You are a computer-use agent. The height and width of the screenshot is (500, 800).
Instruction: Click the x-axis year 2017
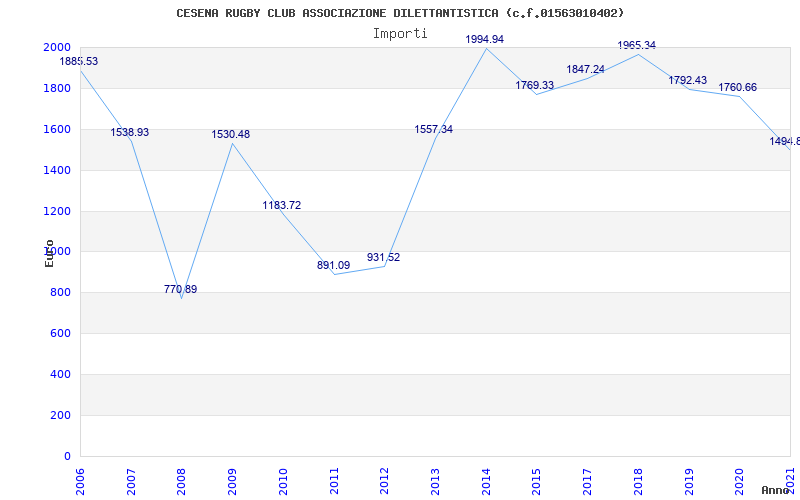click(588, 482)
